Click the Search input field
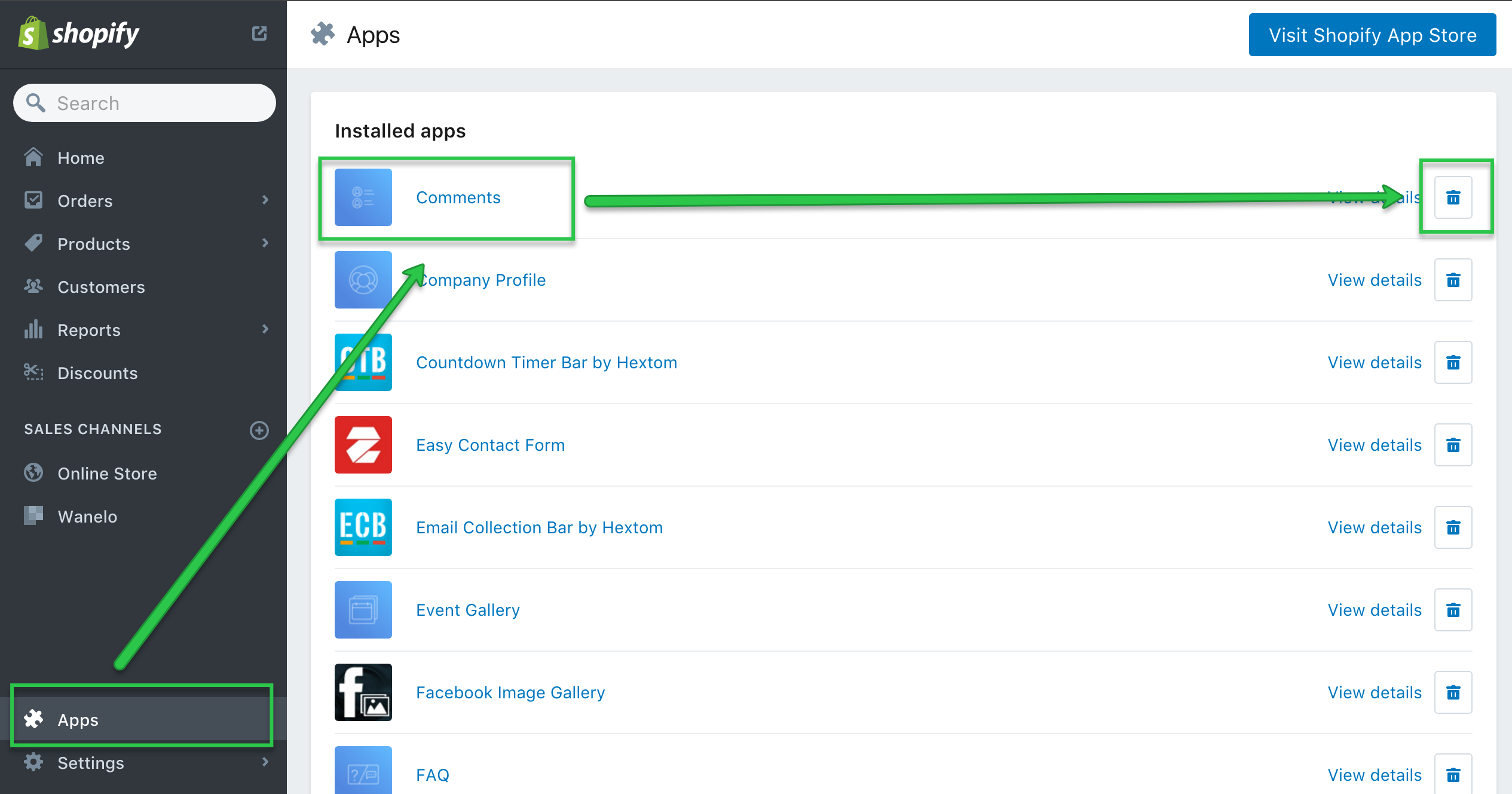Screen dimensions: 1512x794 tap(145, 103)
